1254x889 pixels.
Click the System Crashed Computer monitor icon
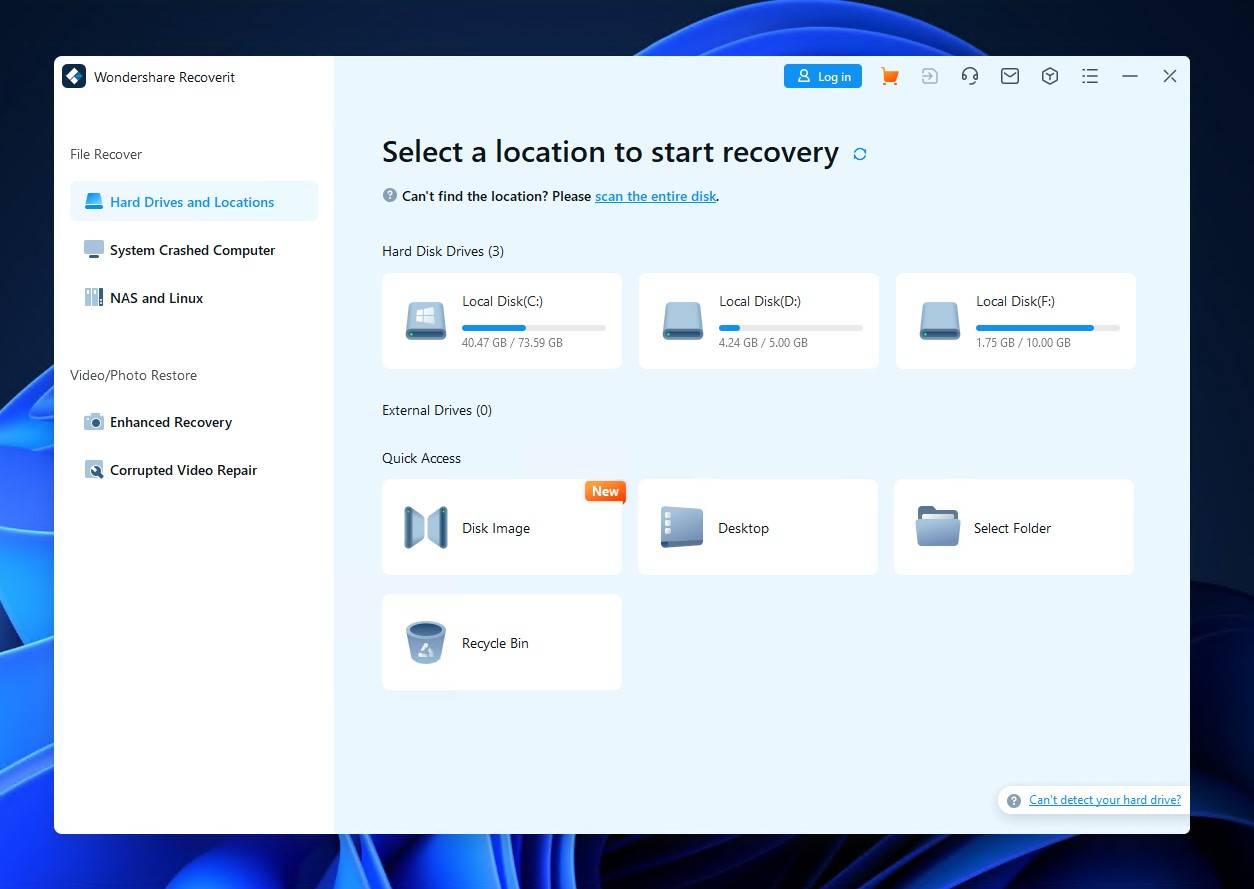pos(94,249)
